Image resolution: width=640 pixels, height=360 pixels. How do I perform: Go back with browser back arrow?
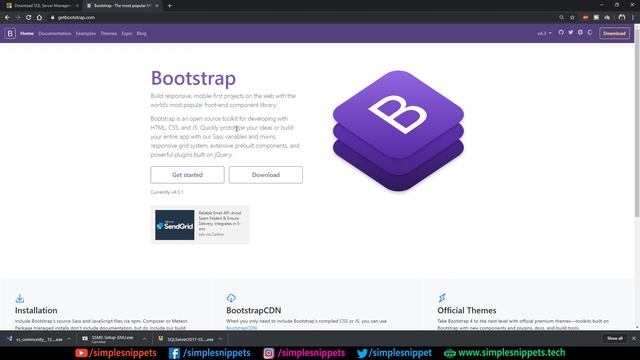point(7,18)
